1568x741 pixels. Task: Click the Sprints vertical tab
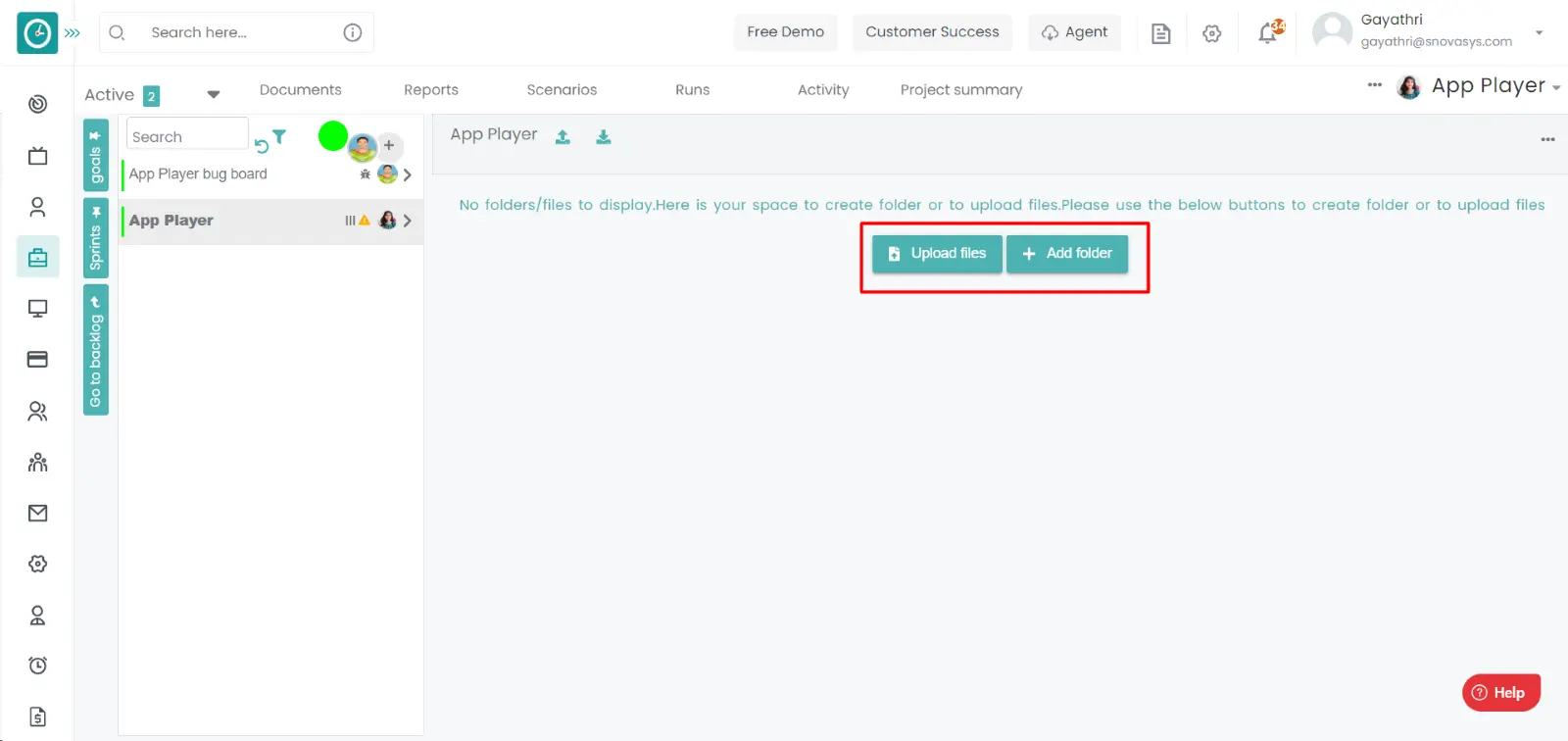pos(95,238)
